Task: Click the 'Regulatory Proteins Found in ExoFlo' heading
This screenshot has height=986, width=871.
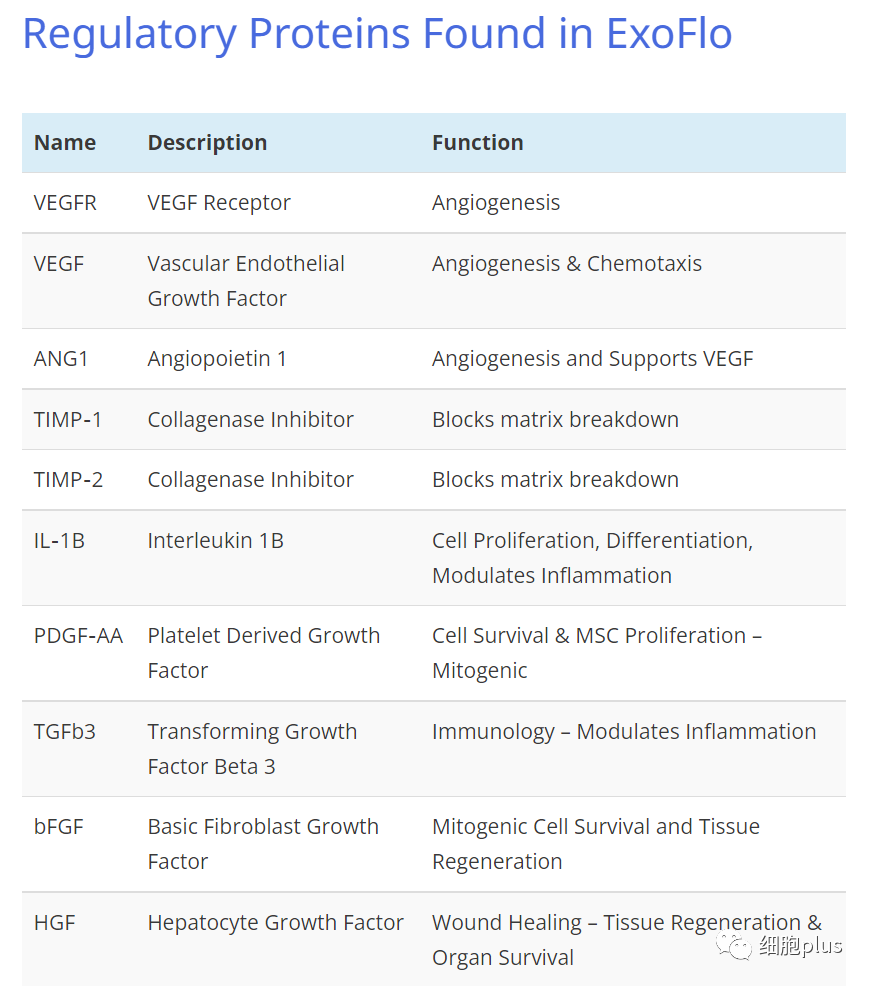Action: (x=377, y=33)
